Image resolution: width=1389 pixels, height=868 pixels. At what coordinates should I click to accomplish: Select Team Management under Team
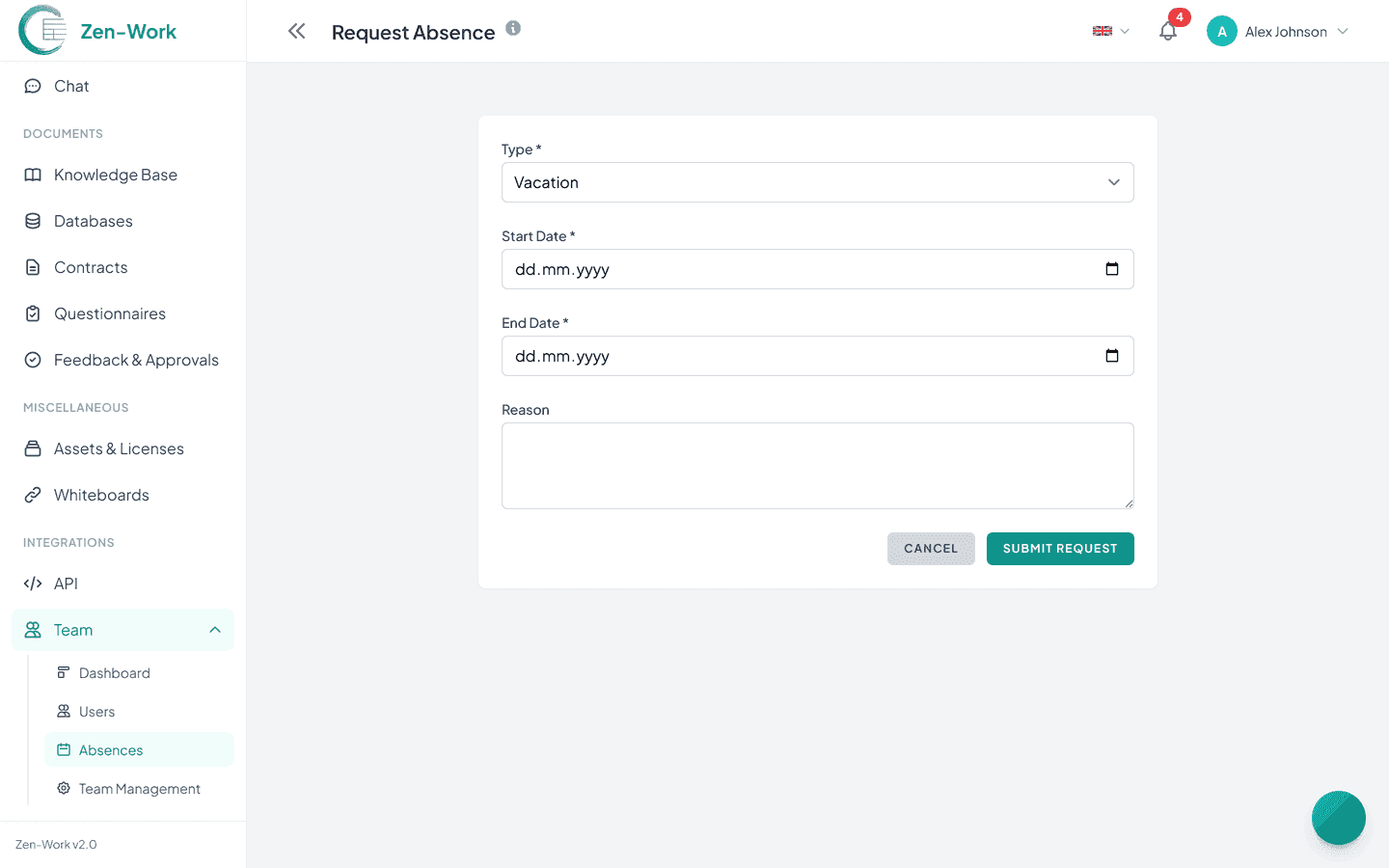pyautogui.click(x=139, y=788)
